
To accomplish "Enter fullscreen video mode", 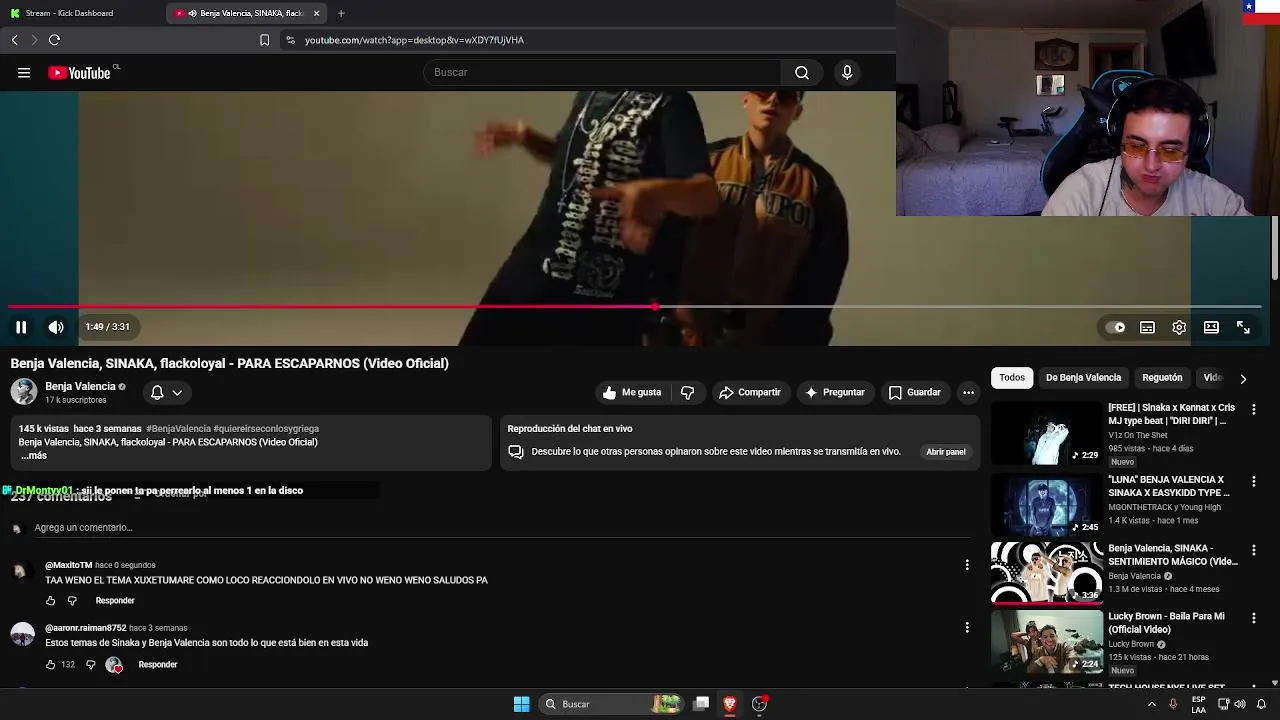I will (x=1243, y=327).
